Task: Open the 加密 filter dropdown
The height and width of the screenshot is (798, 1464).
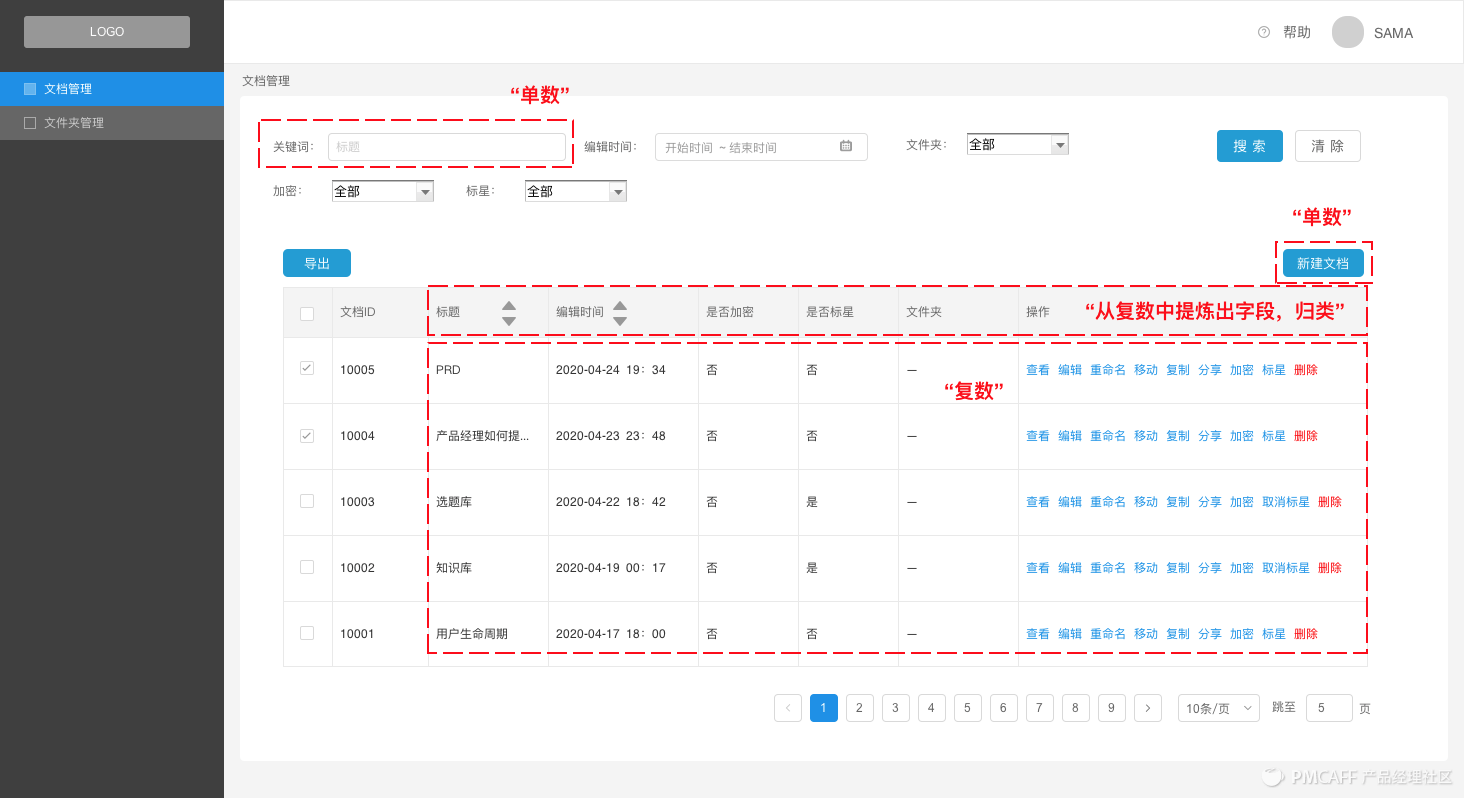Action: click(x=383, y=191)
